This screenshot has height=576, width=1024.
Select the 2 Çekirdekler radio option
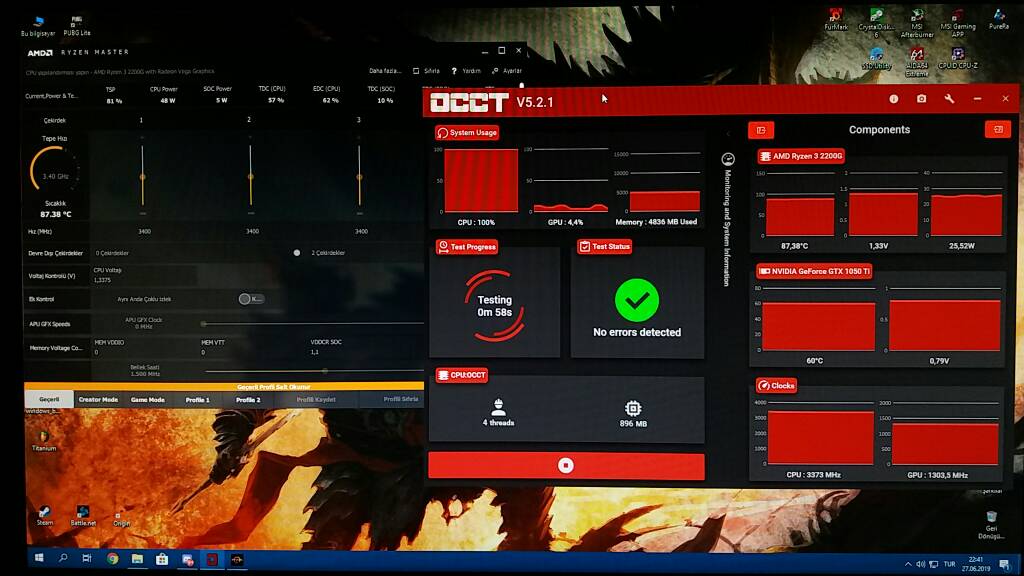click(x=296, y=253)
